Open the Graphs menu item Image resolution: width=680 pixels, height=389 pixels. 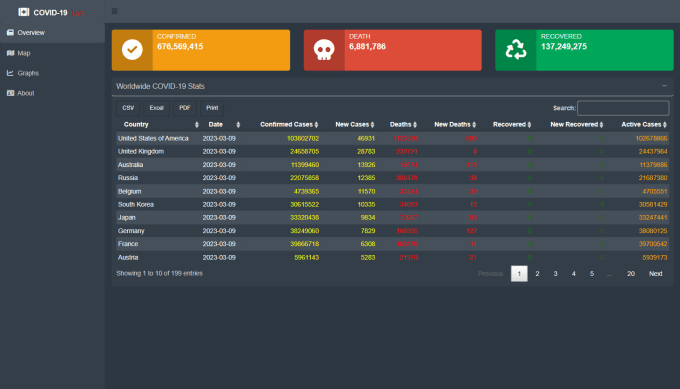(52, 73)
